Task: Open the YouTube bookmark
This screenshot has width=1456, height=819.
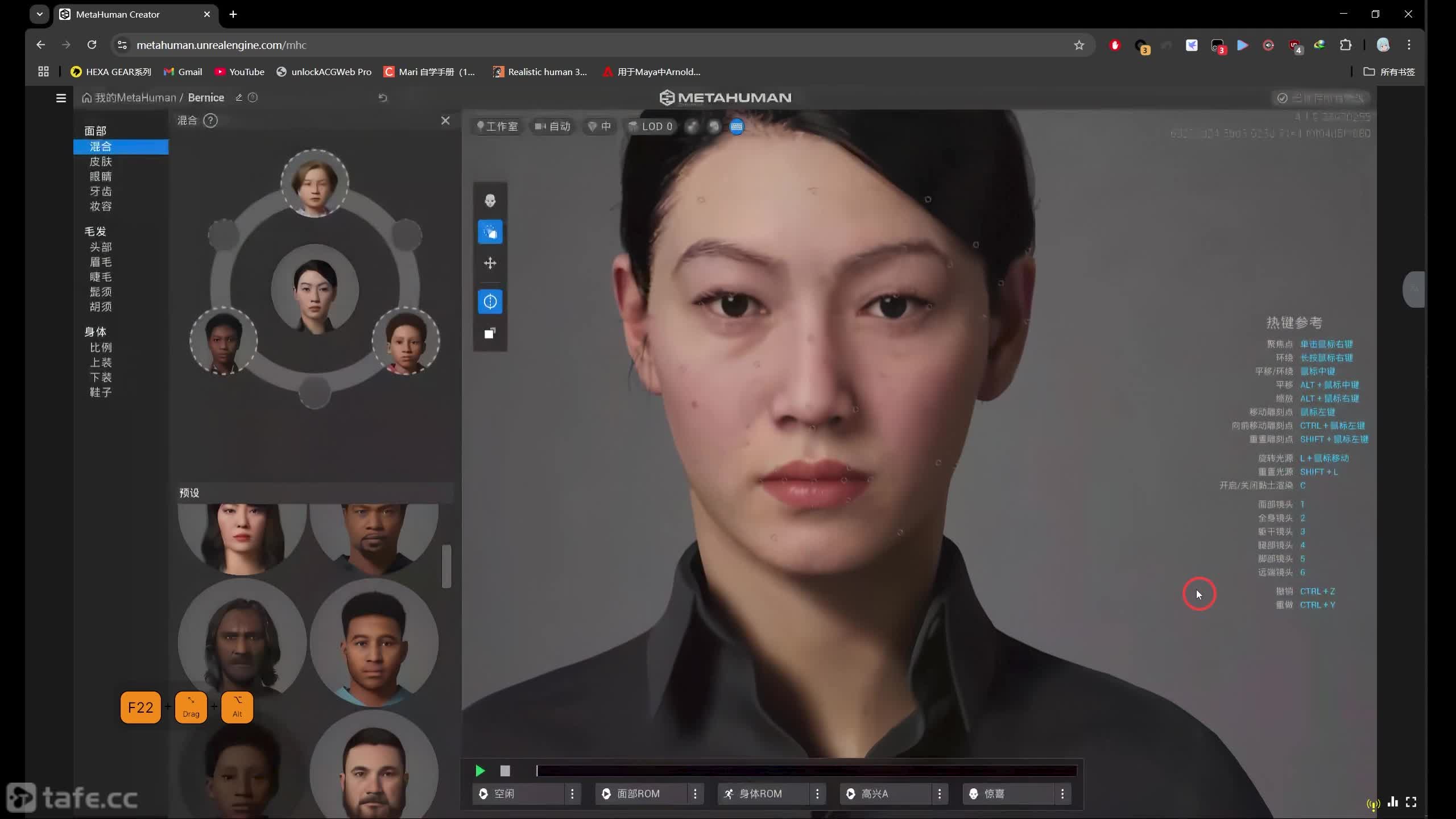Action: (239, 72)
